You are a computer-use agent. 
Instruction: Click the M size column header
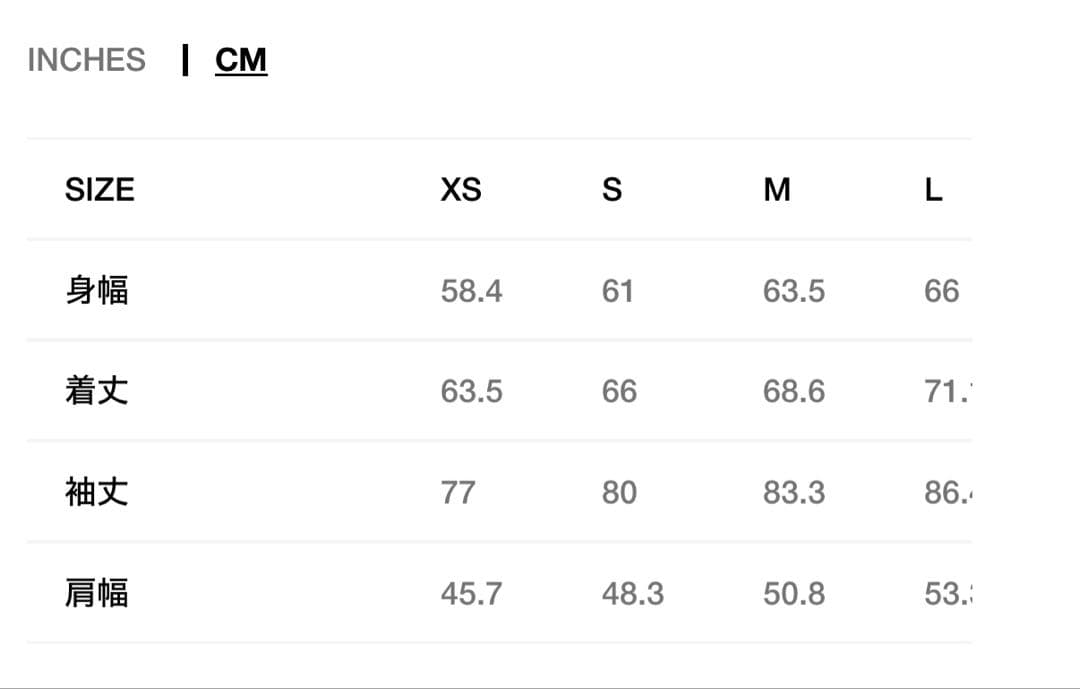tap(777, 189)
